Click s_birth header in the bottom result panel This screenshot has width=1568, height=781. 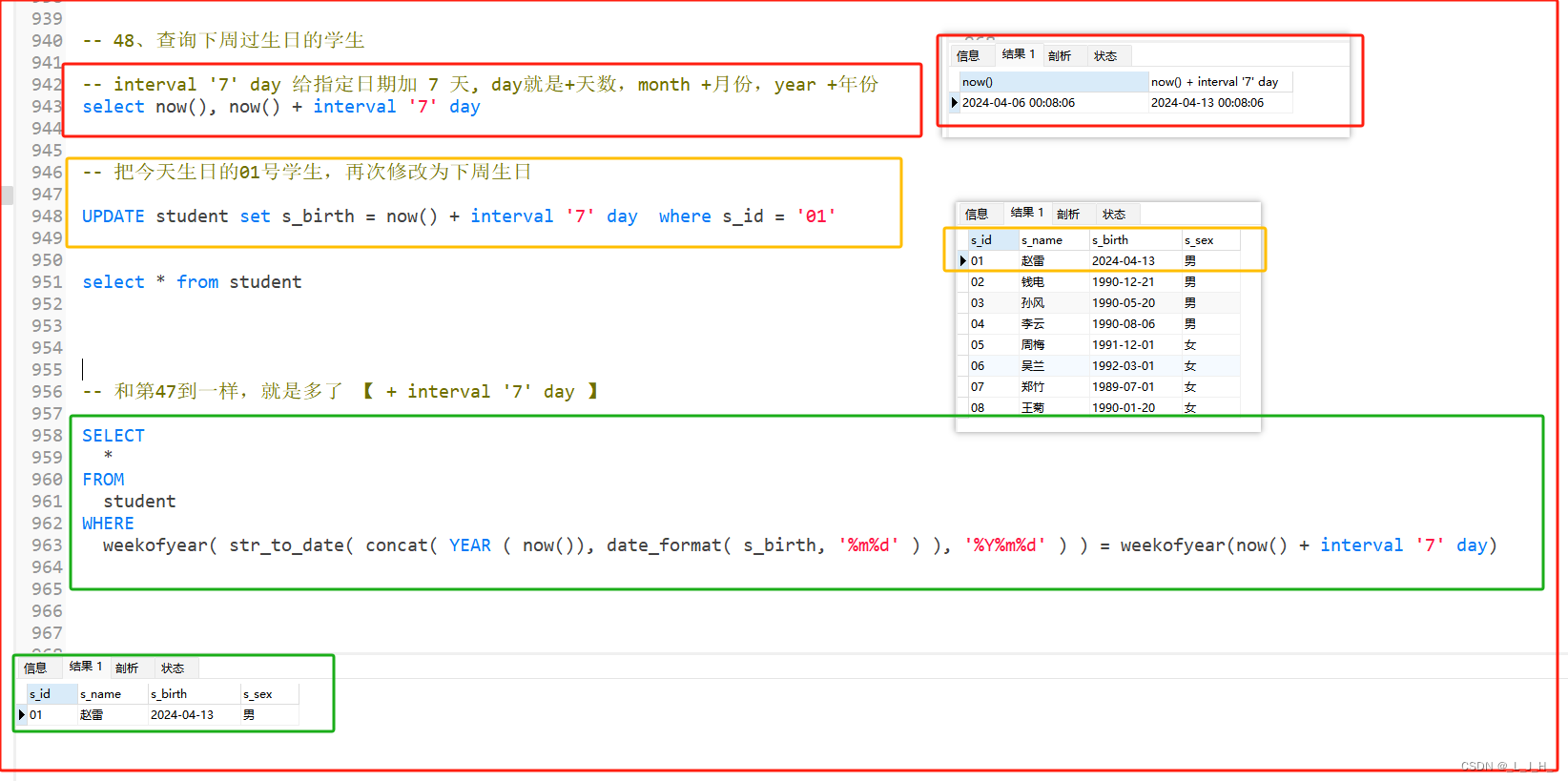195,694
